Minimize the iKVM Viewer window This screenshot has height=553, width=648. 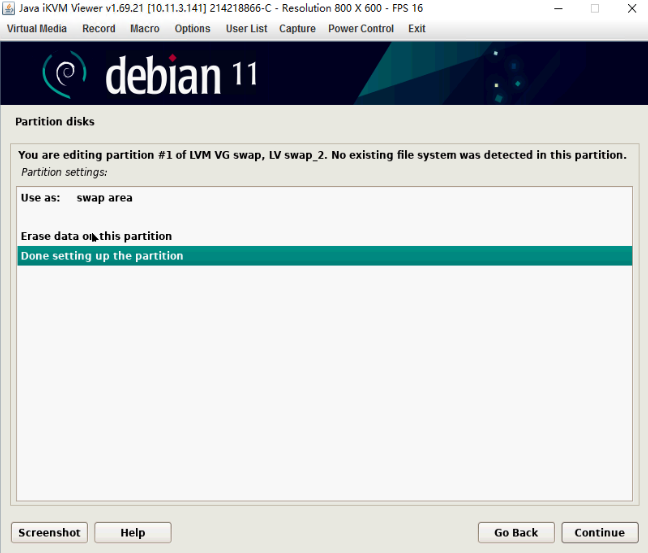(558, 8)
